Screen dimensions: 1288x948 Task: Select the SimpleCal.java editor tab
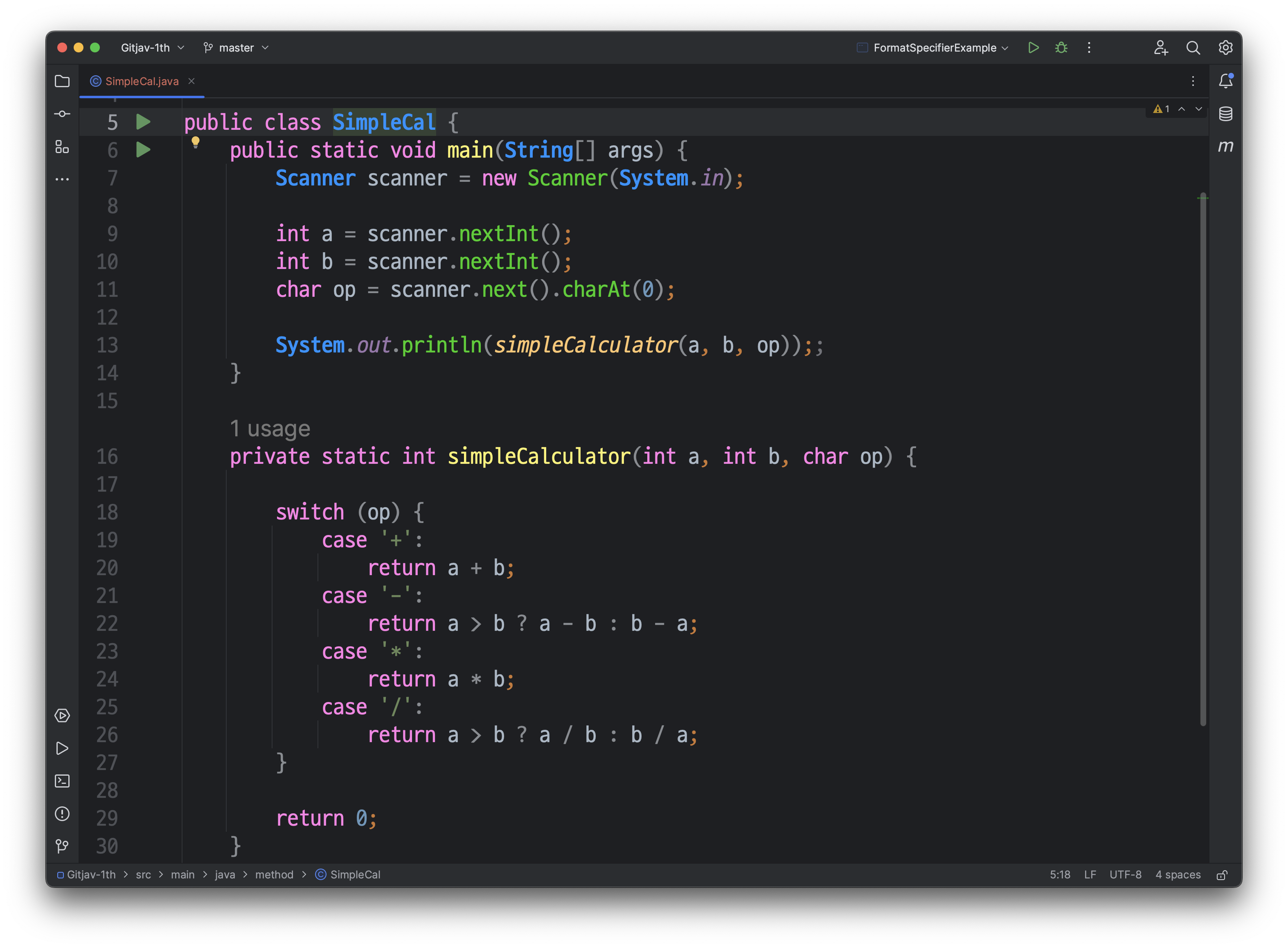pyautogui.click(x=142, y=81)
